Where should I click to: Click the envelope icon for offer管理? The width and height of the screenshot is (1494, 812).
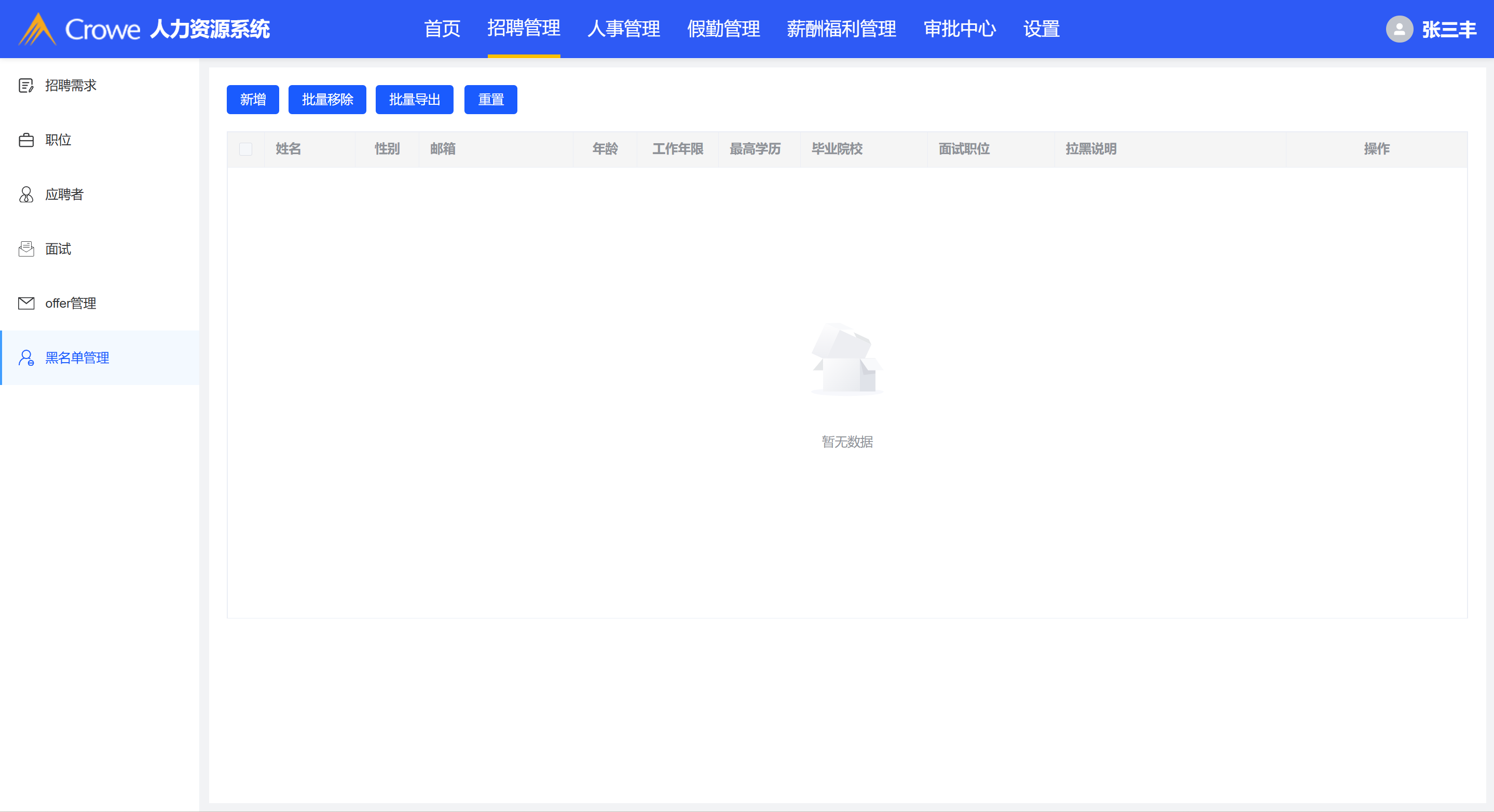click(26, 304)
